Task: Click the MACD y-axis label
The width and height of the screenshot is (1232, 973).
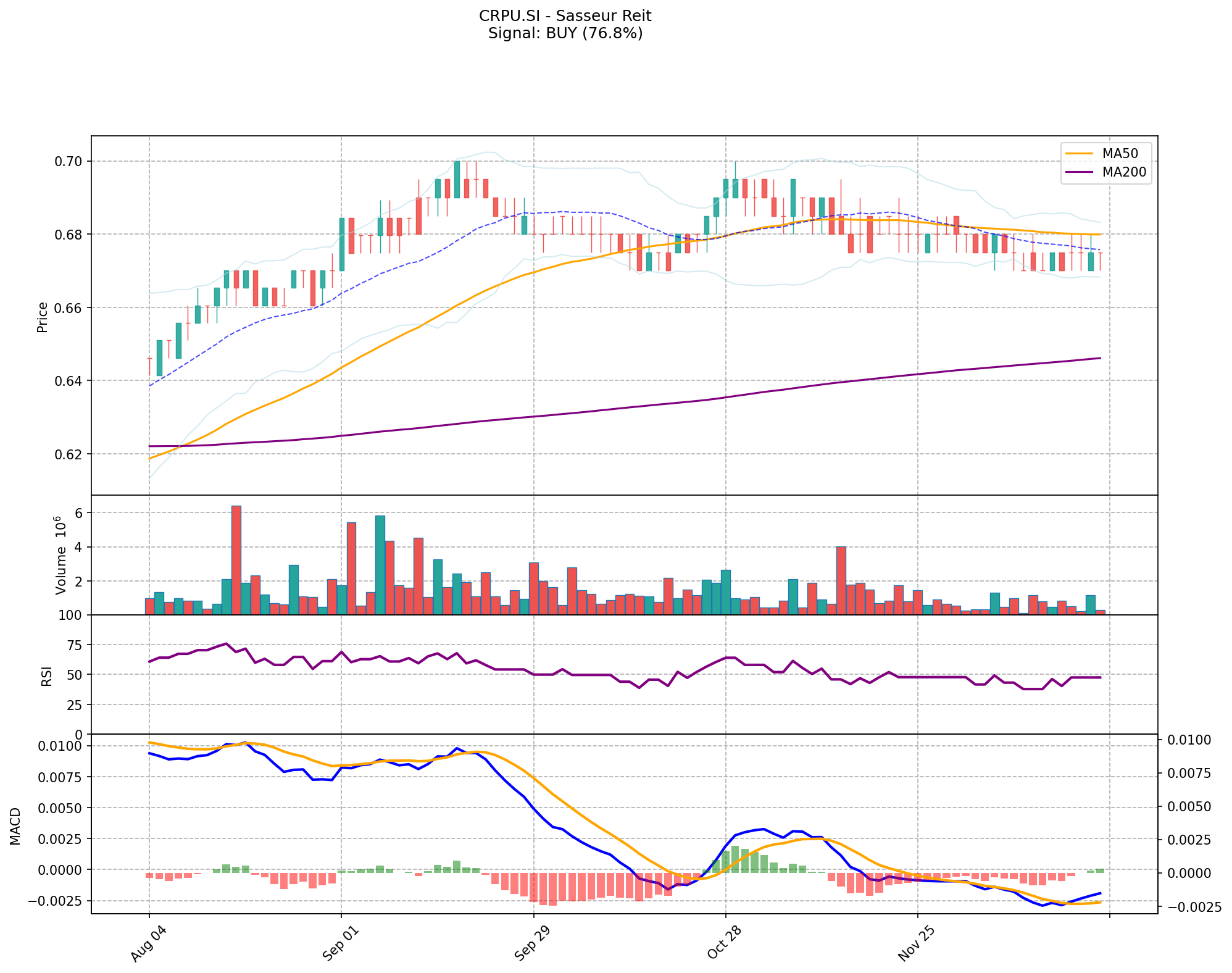Action: [15, 826]
